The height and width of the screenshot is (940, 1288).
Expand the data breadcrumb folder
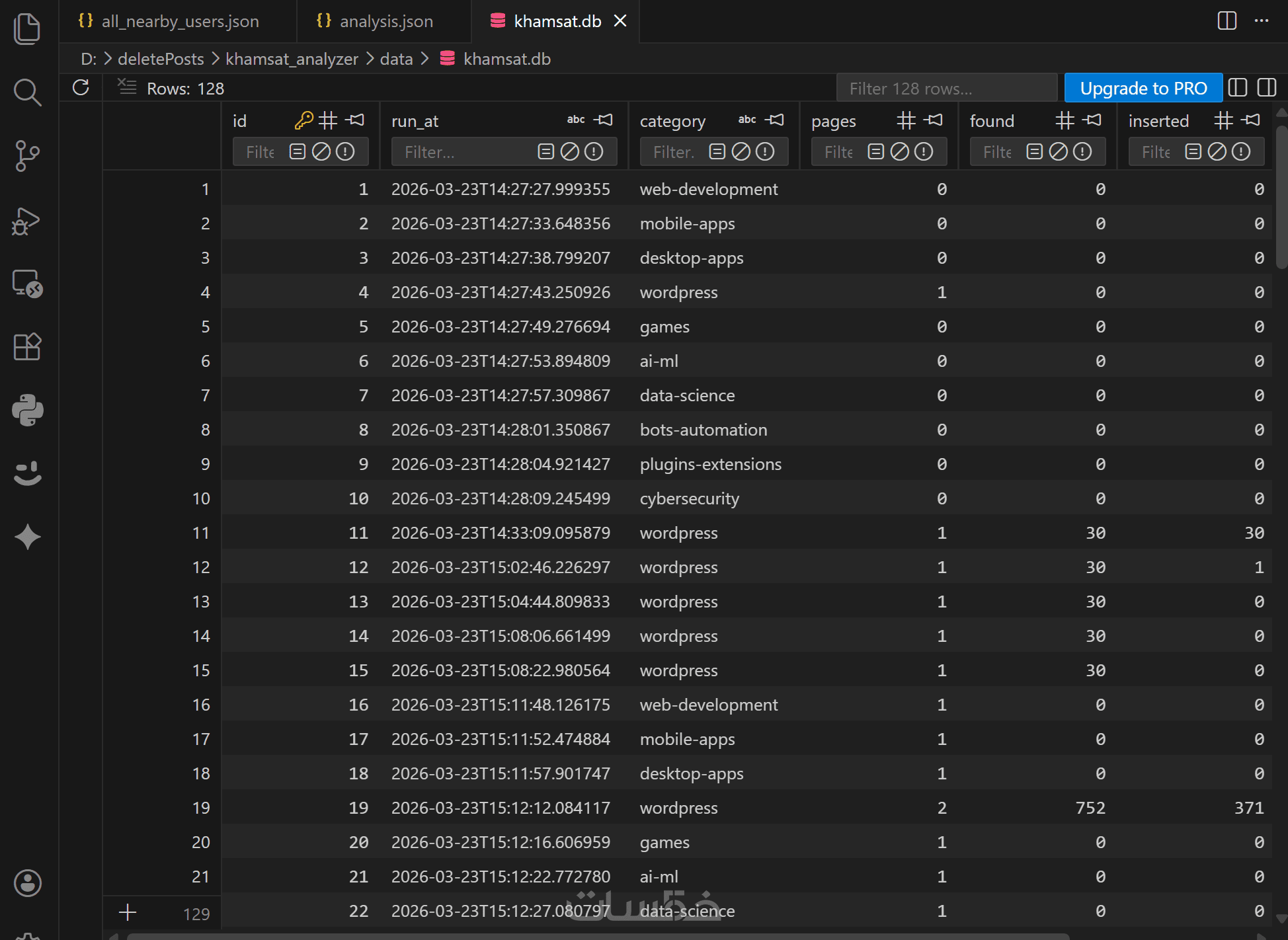(x=396, y=59)
